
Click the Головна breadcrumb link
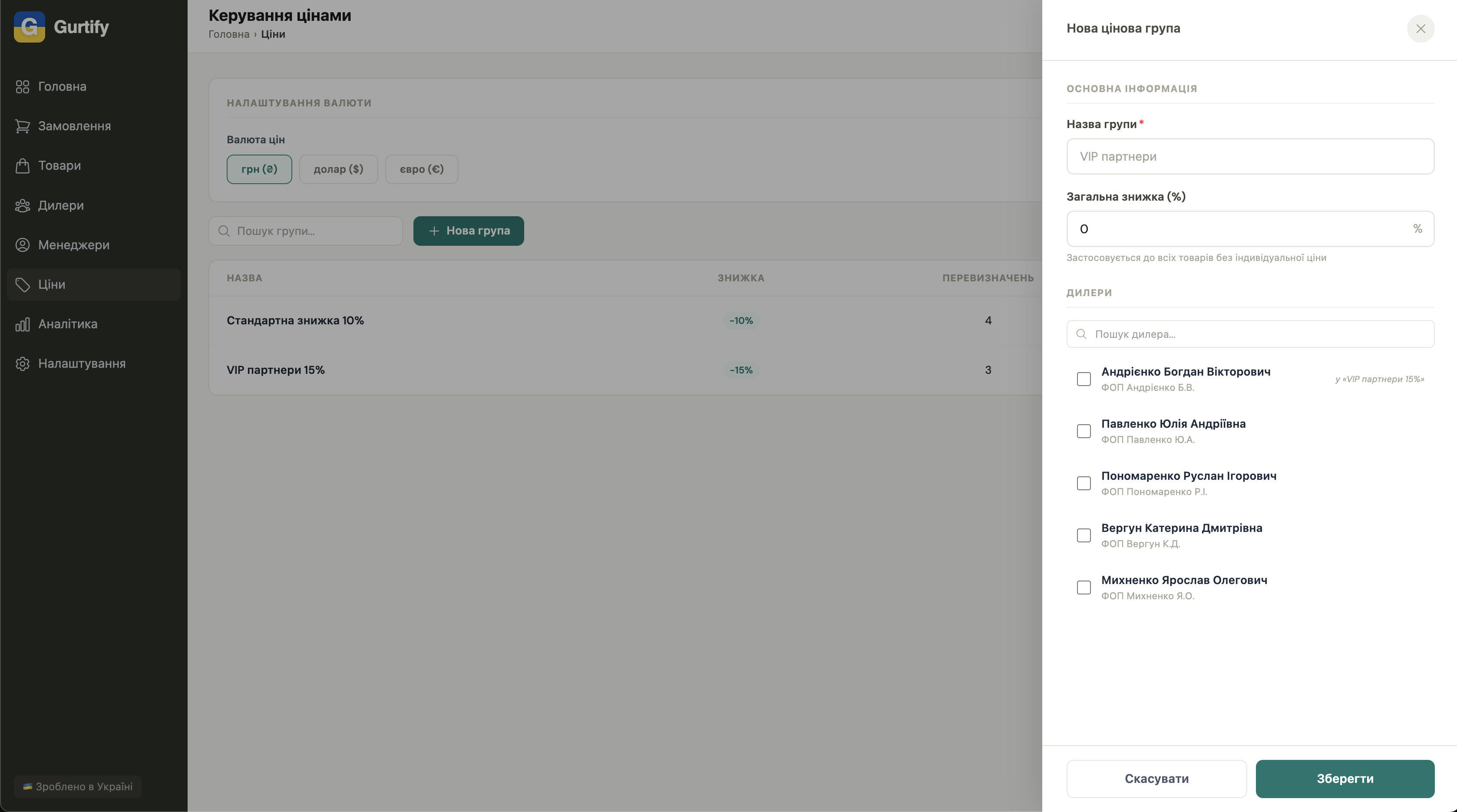pos(228,34)
